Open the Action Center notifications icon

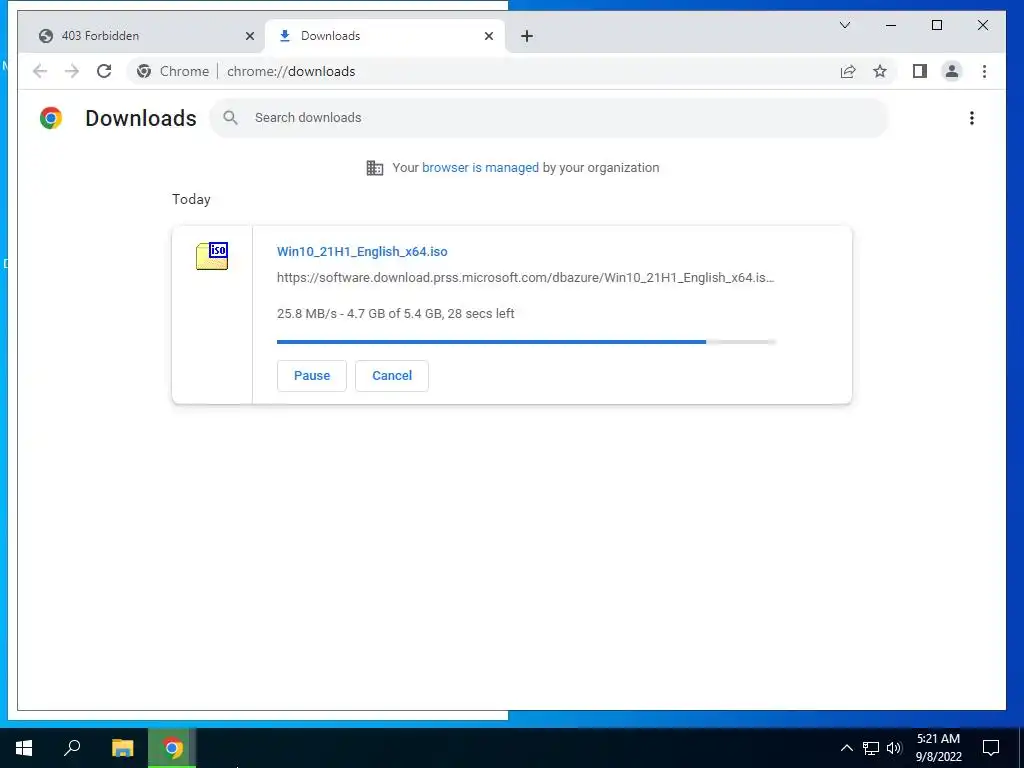(991, 748)
